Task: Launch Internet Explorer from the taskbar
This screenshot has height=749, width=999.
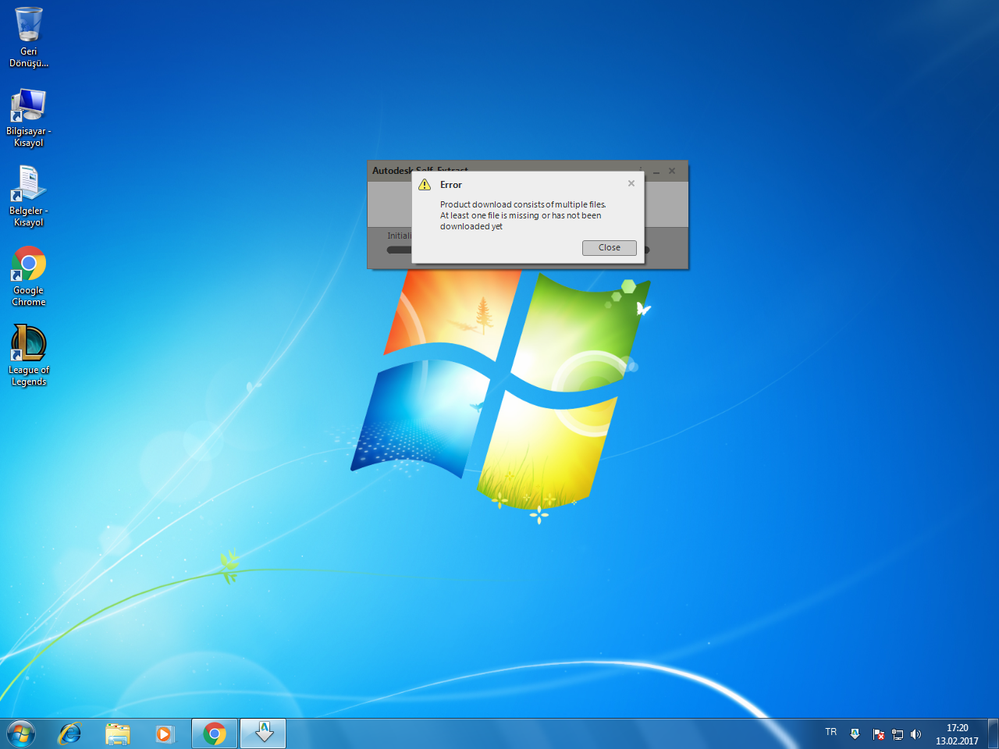Action: click(x=70, y=734)
